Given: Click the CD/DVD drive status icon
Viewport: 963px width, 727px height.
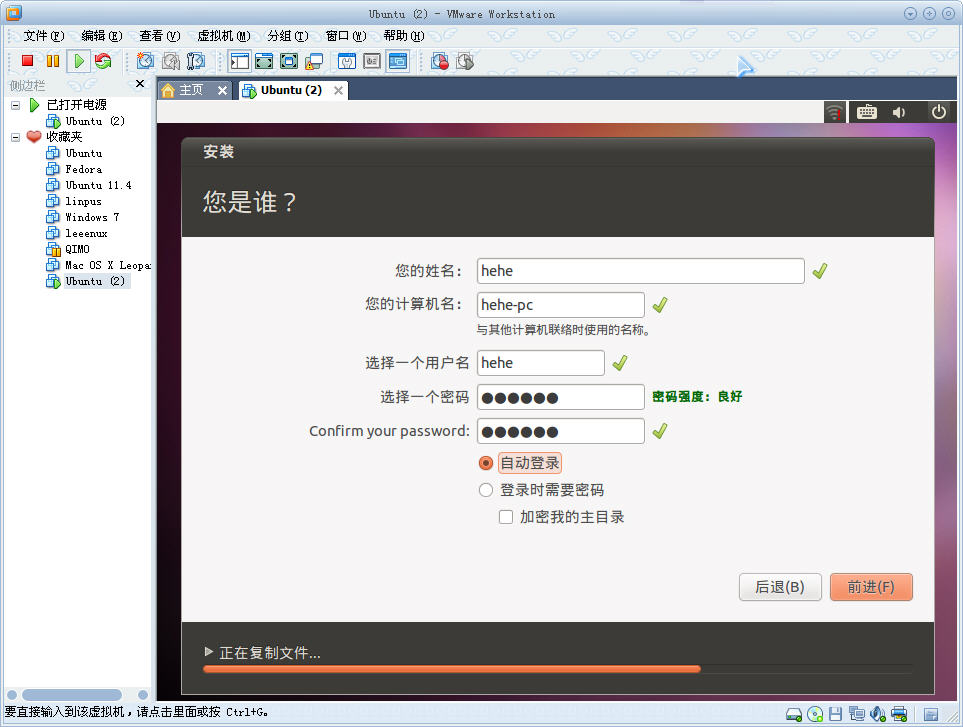Looking at the screenshot, I should pyautogui.click(x=815, y=714).
